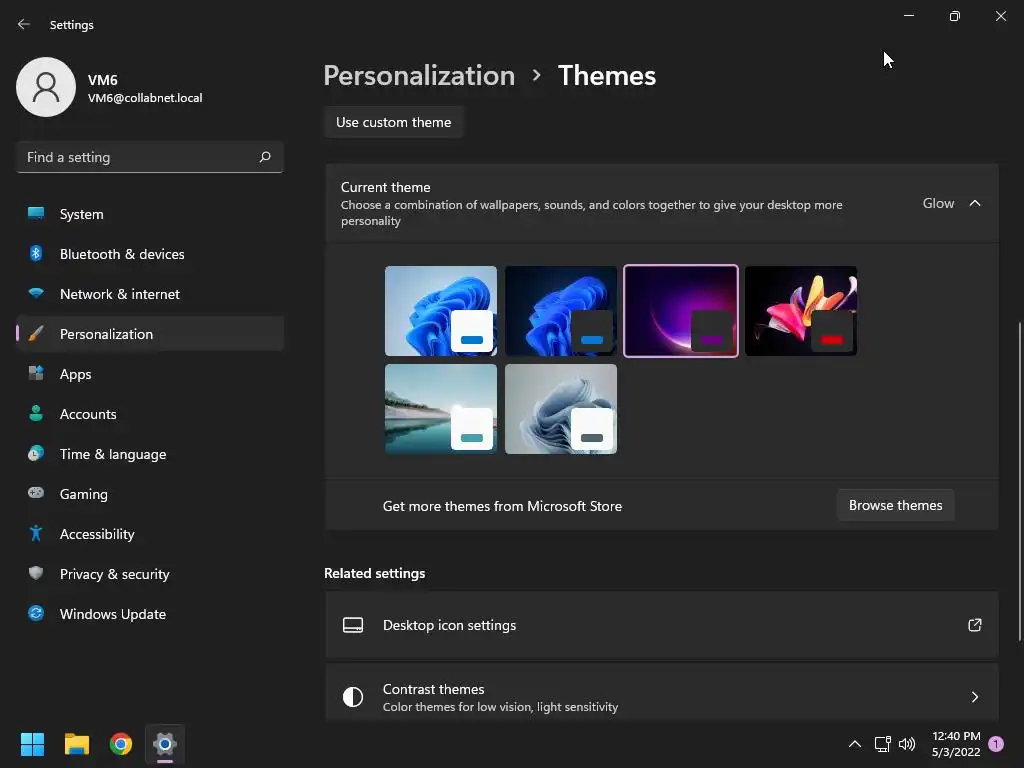1024x768 pixels.
Task: Select the gray Flow theme
Action: [561, 409]
